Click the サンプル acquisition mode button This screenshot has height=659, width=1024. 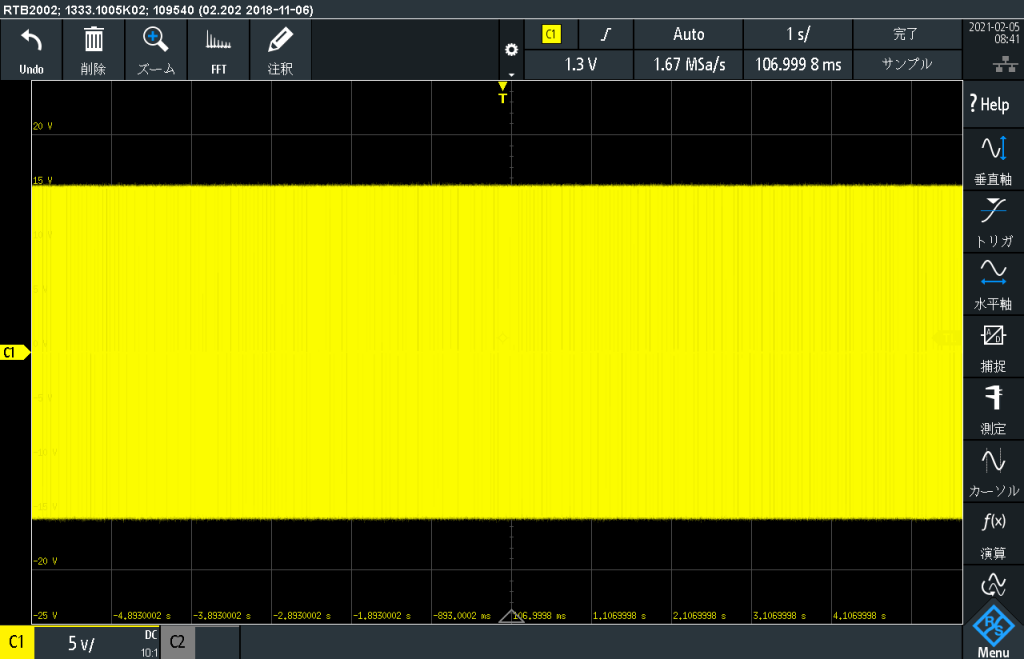click(x=906, y=64)
